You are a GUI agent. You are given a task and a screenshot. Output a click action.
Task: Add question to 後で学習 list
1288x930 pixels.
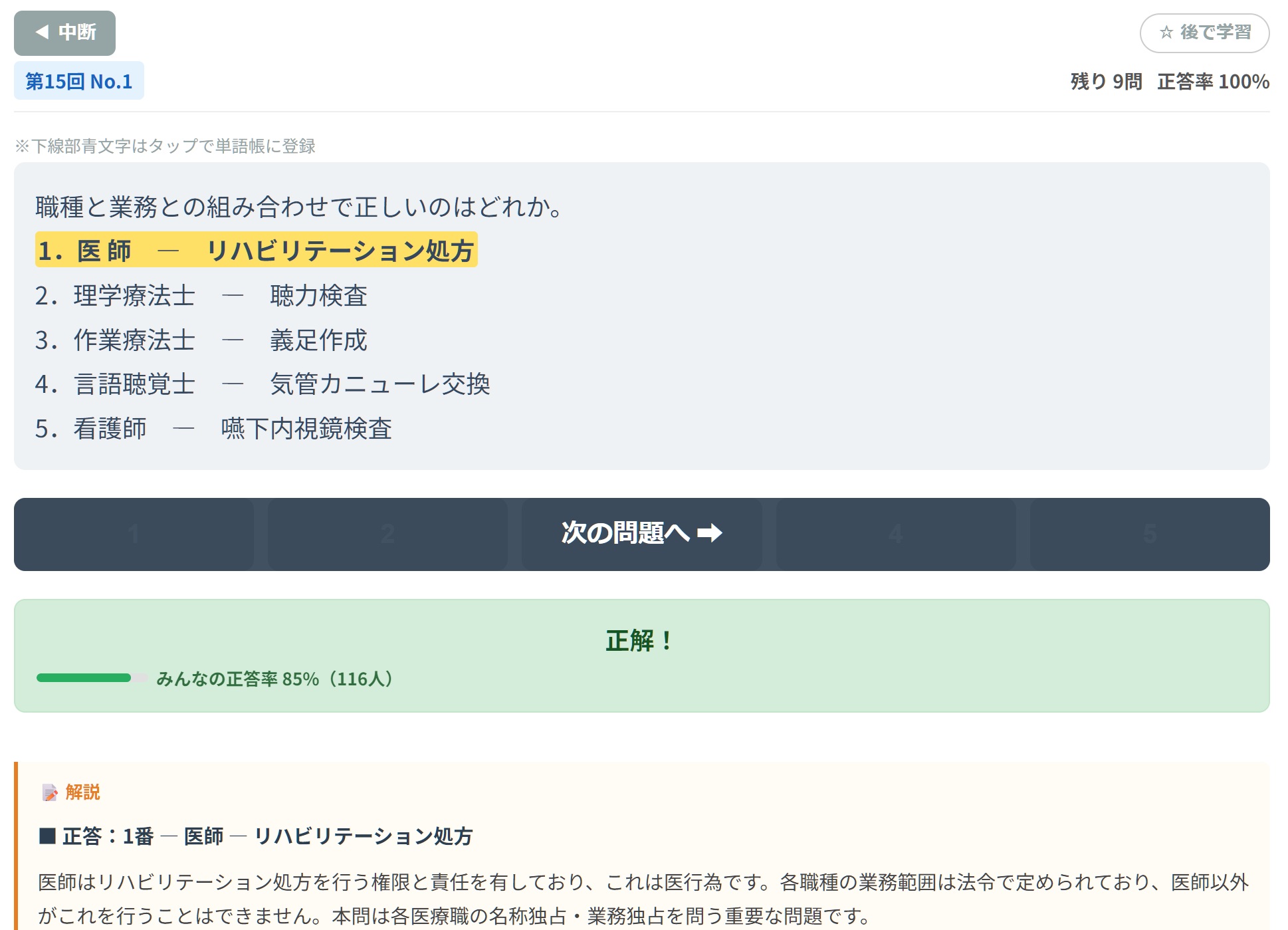[x=1220, y=32]
